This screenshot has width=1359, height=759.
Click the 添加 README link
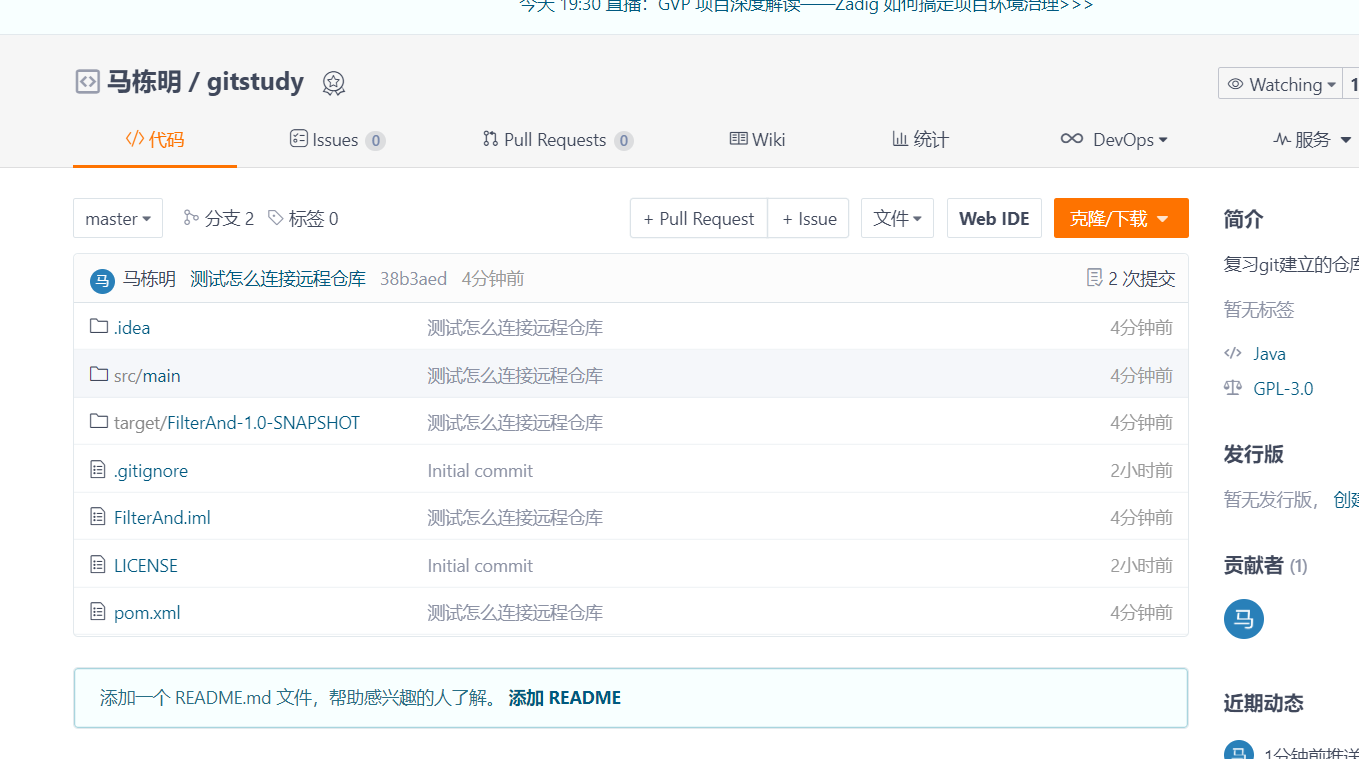click(564, 697)
